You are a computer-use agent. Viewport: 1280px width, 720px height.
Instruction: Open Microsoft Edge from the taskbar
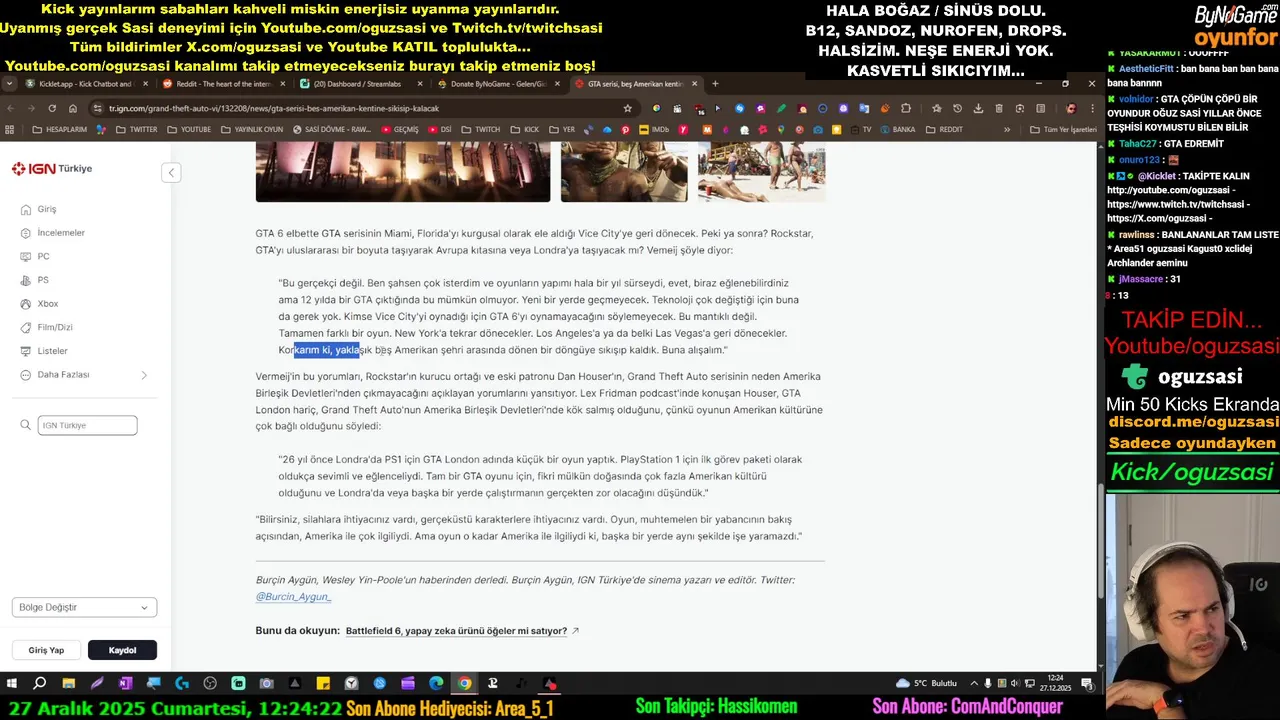coord(436,683)
